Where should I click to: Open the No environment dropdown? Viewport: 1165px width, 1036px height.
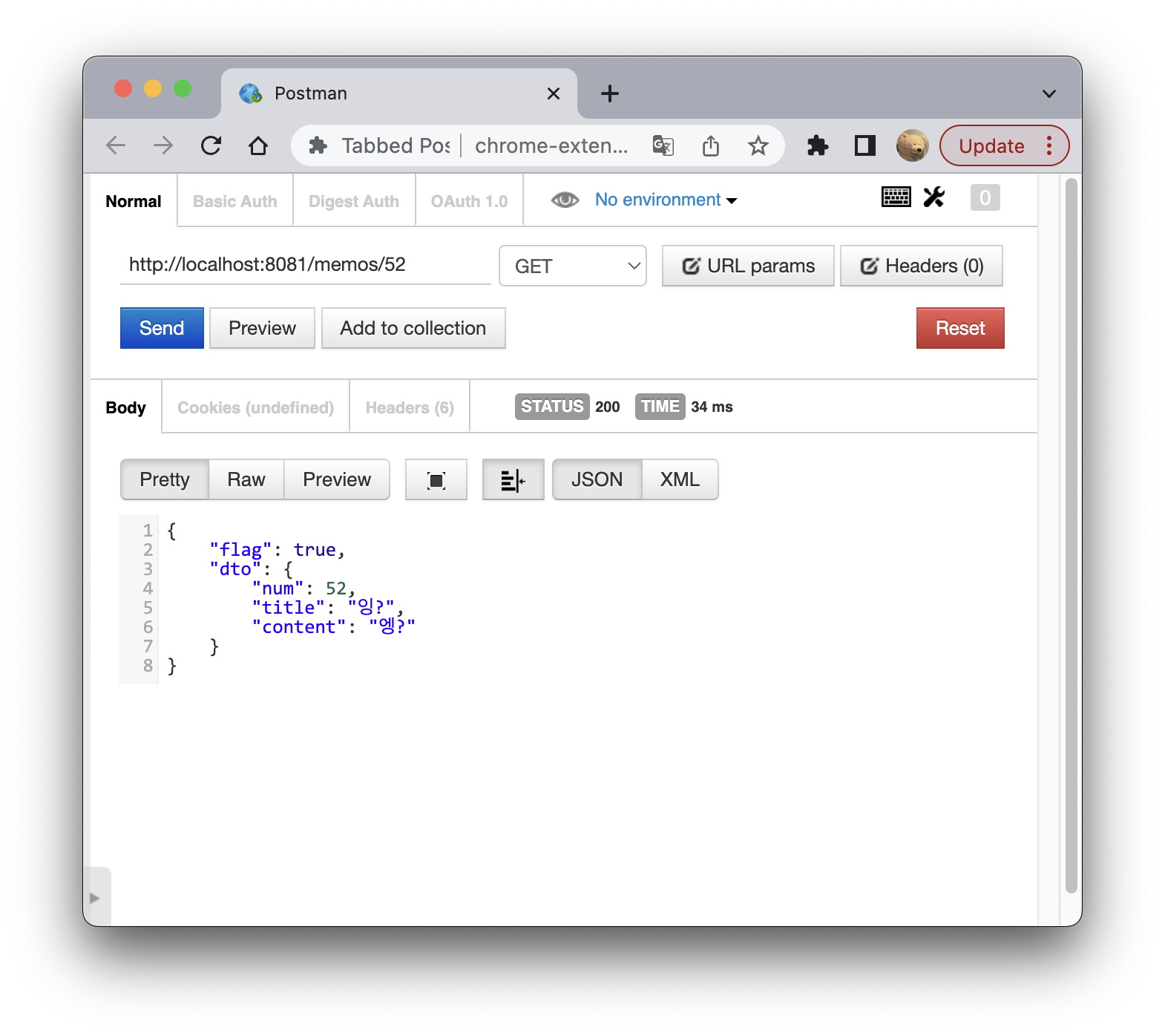(666, 200)
